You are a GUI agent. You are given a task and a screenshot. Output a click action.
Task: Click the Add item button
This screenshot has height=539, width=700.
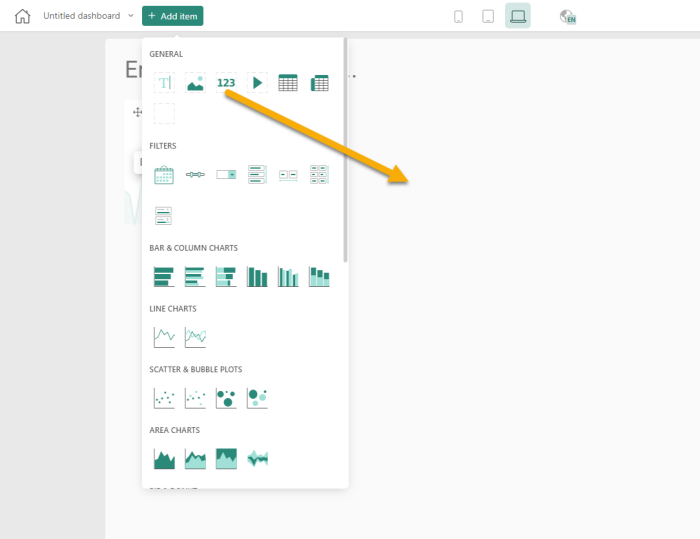tap(173, 16)
